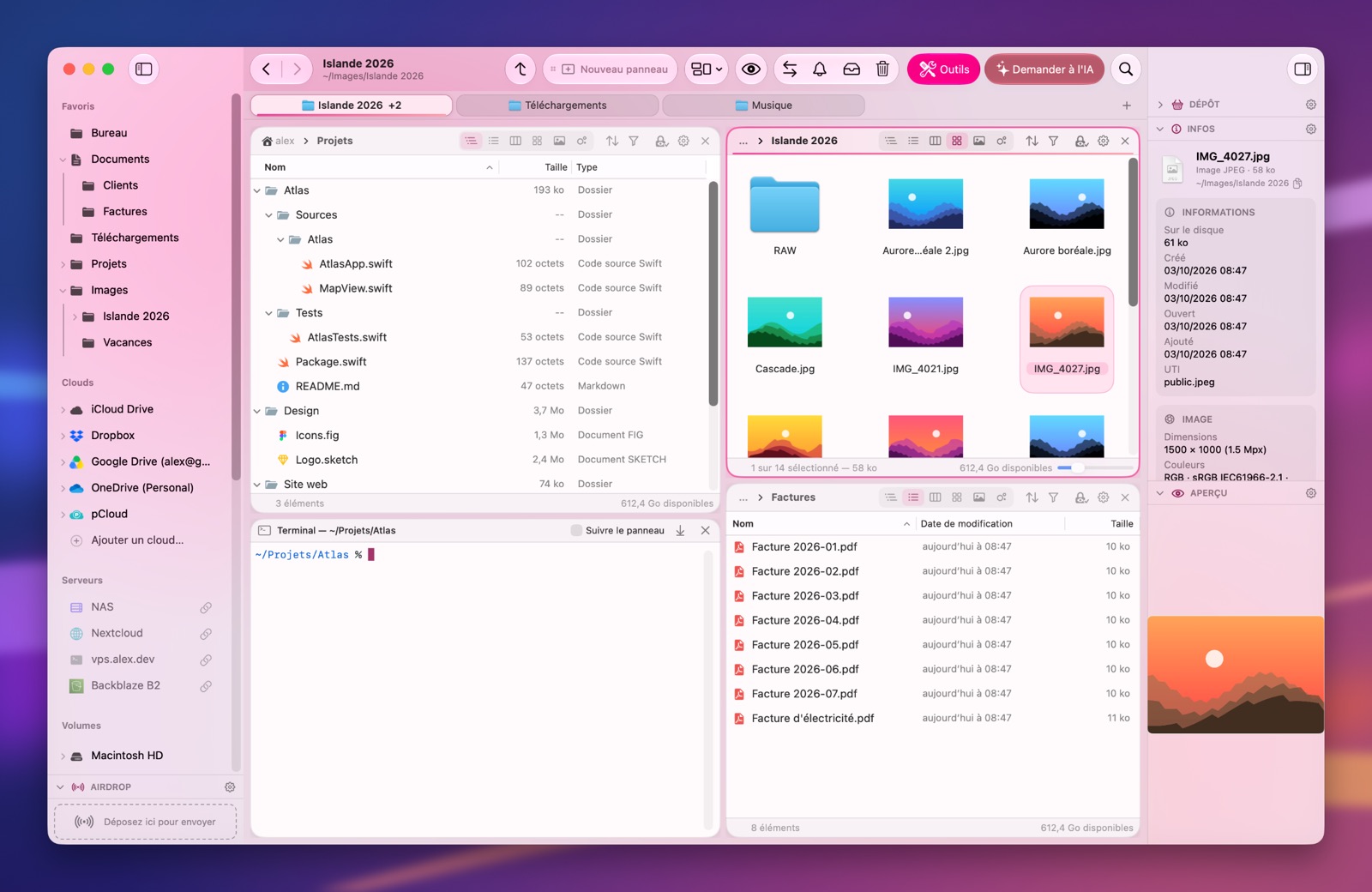Click the filter icon in Projets panel
This screenshot has width=1372, height=892.
click(x=634, y=141)
